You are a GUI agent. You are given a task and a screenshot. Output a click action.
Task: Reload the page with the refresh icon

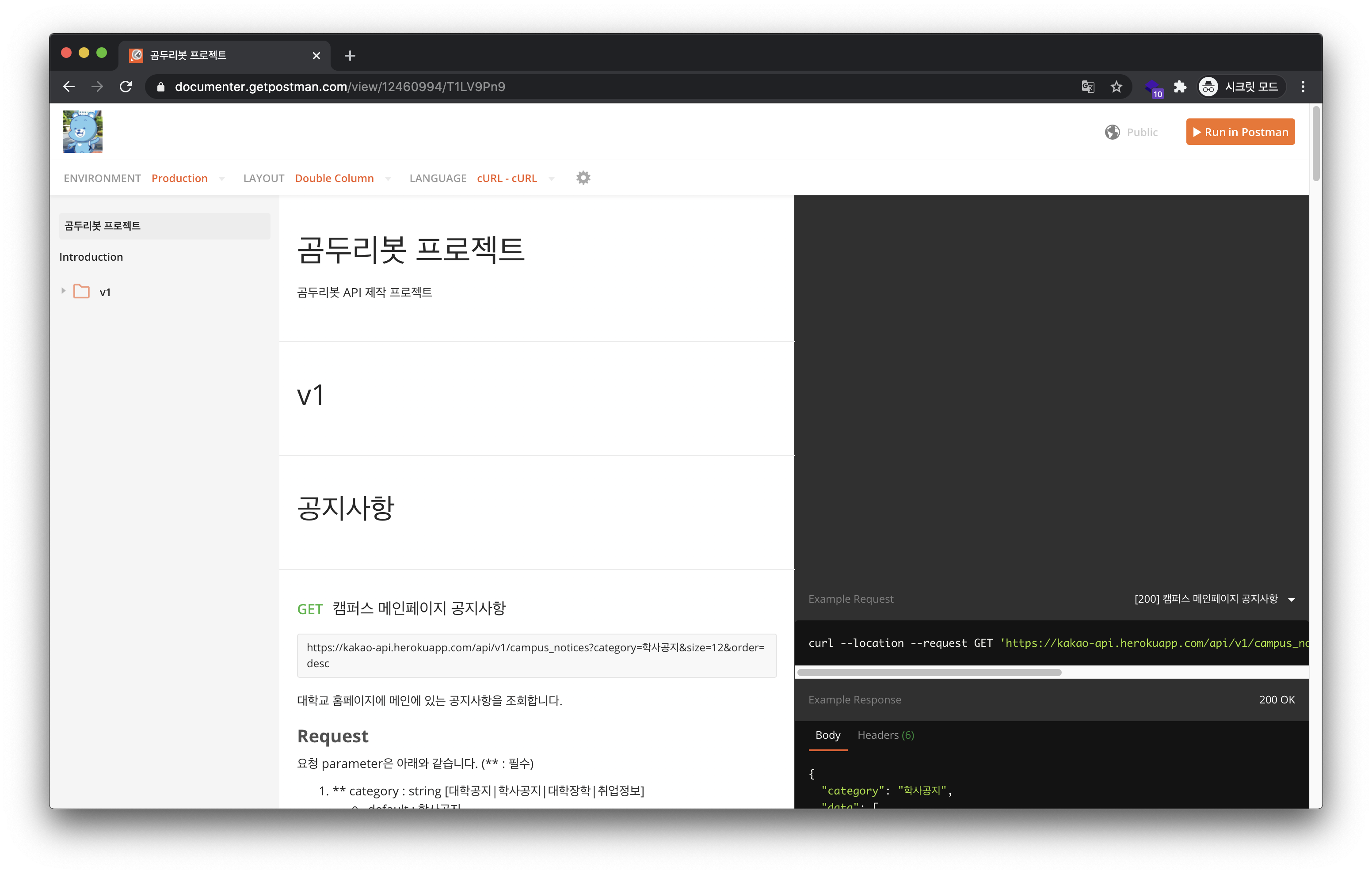click(x=126, y=87)
